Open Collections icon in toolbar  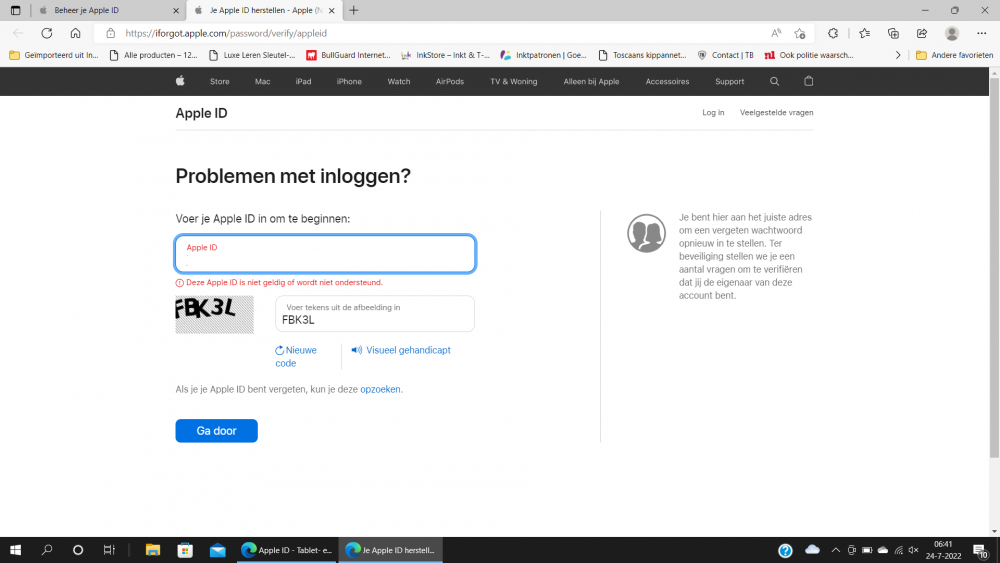point(893,33)
